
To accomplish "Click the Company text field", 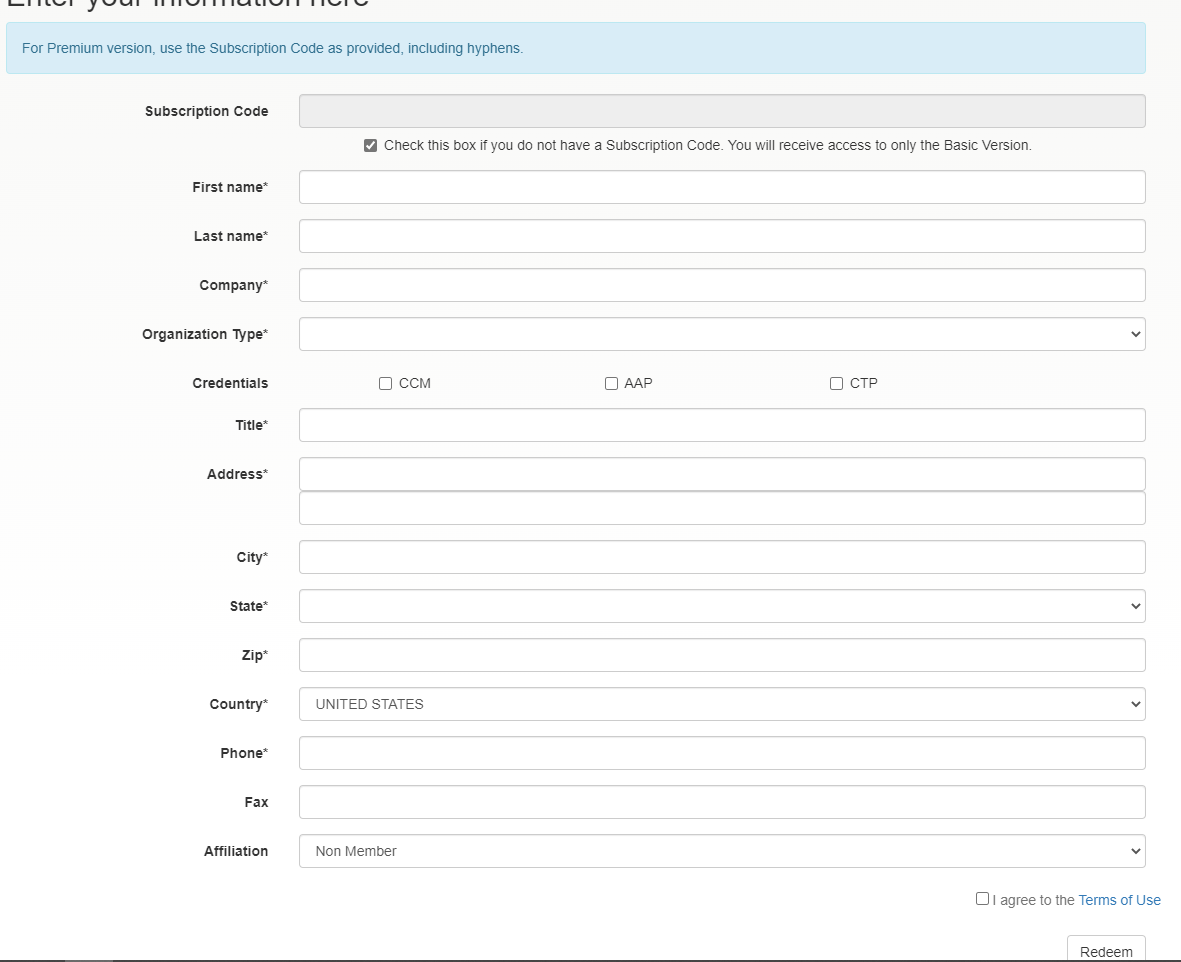I will click(722, 284).
